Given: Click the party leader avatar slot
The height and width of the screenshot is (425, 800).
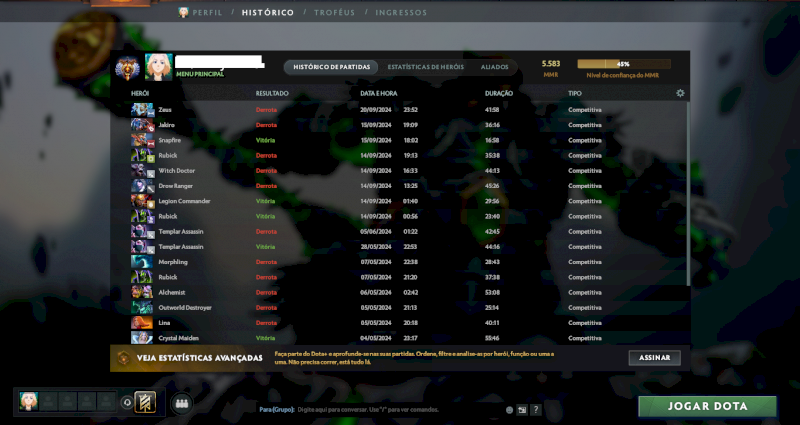Looking at the screenshot, I should tap(29, 402).
